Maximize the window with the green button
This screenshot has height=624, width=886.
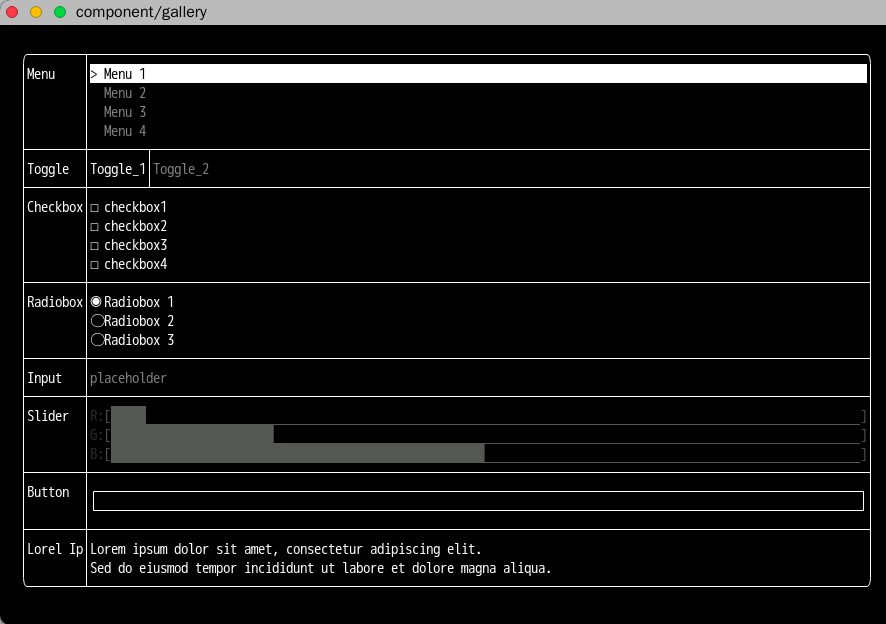click(x=60, y=12)
